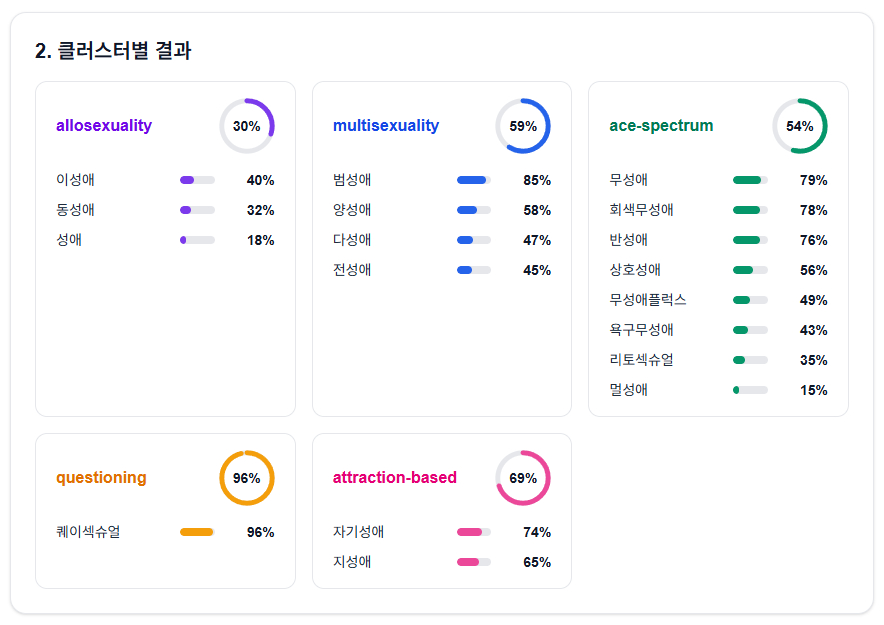
Task: Click the multisexuality 59% circular gauge
Action: [523, 126]
